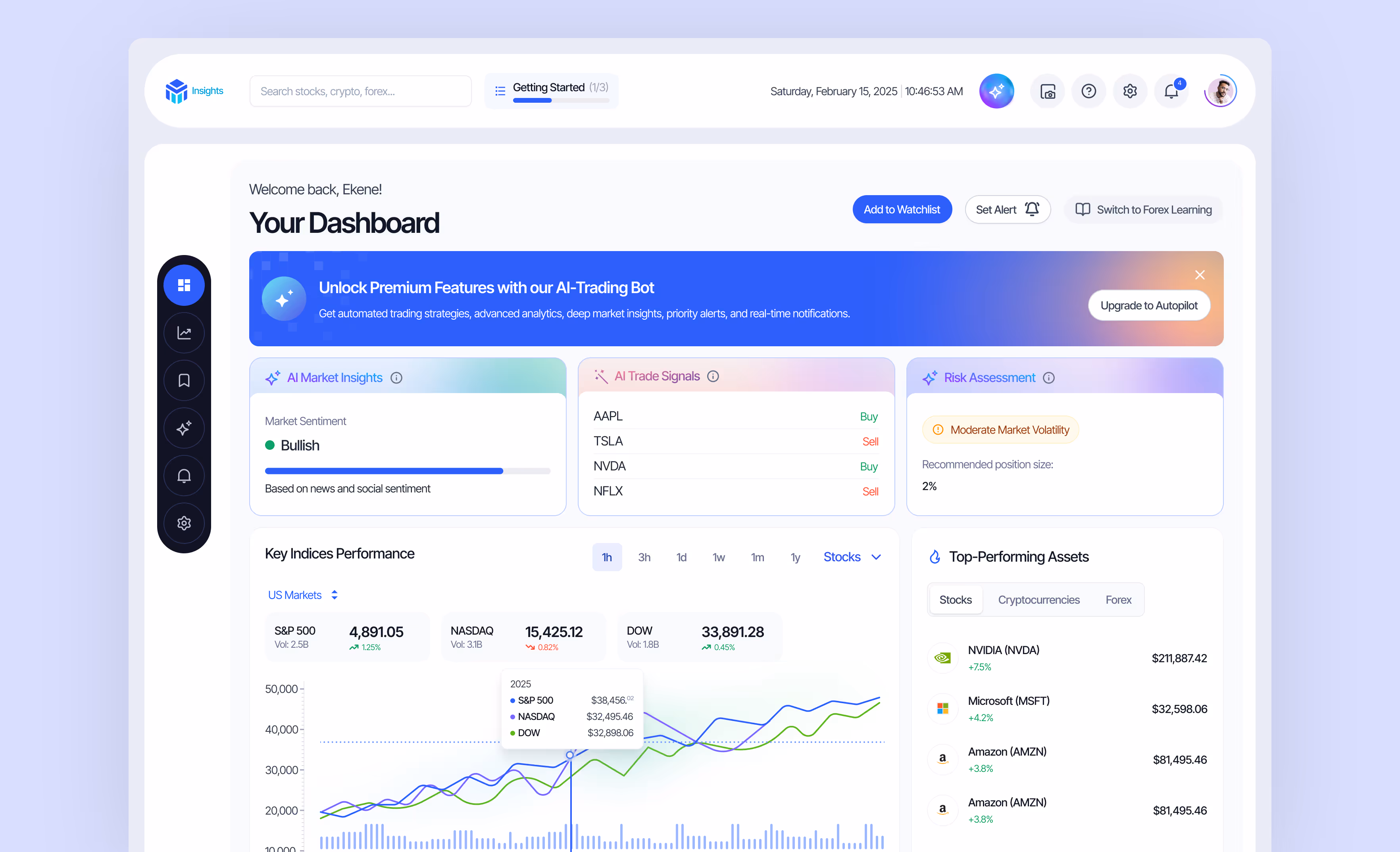Open the help question mark icon

[1088, 91]
